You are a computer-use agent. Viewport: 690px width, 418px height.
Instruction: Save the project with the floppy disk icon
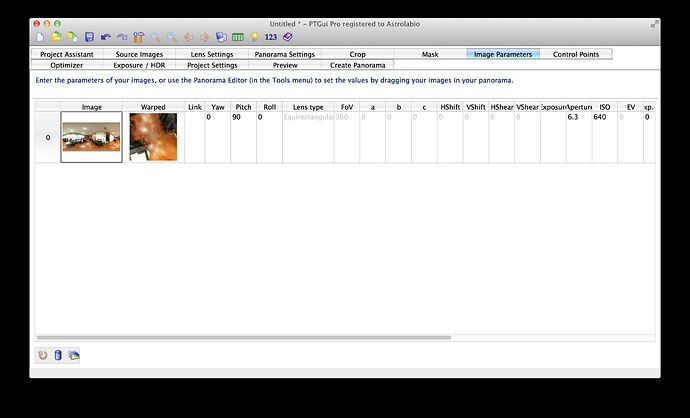click(89, 37)
